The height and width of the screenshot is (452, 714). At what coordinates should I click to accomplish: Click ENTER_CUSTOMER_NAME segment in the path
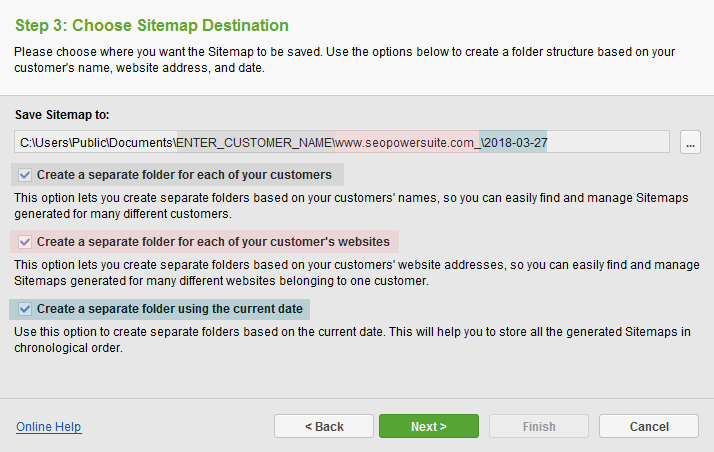coord(256,142)
